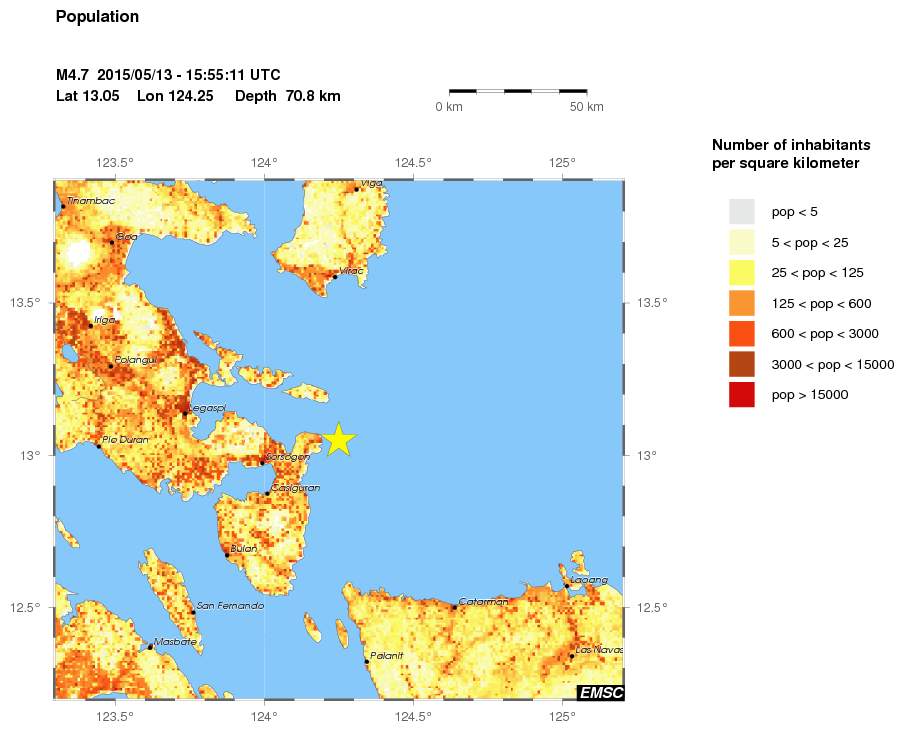Select the Bulan city marker
This screenshot has width=904, height=731.
coord(227,554)
